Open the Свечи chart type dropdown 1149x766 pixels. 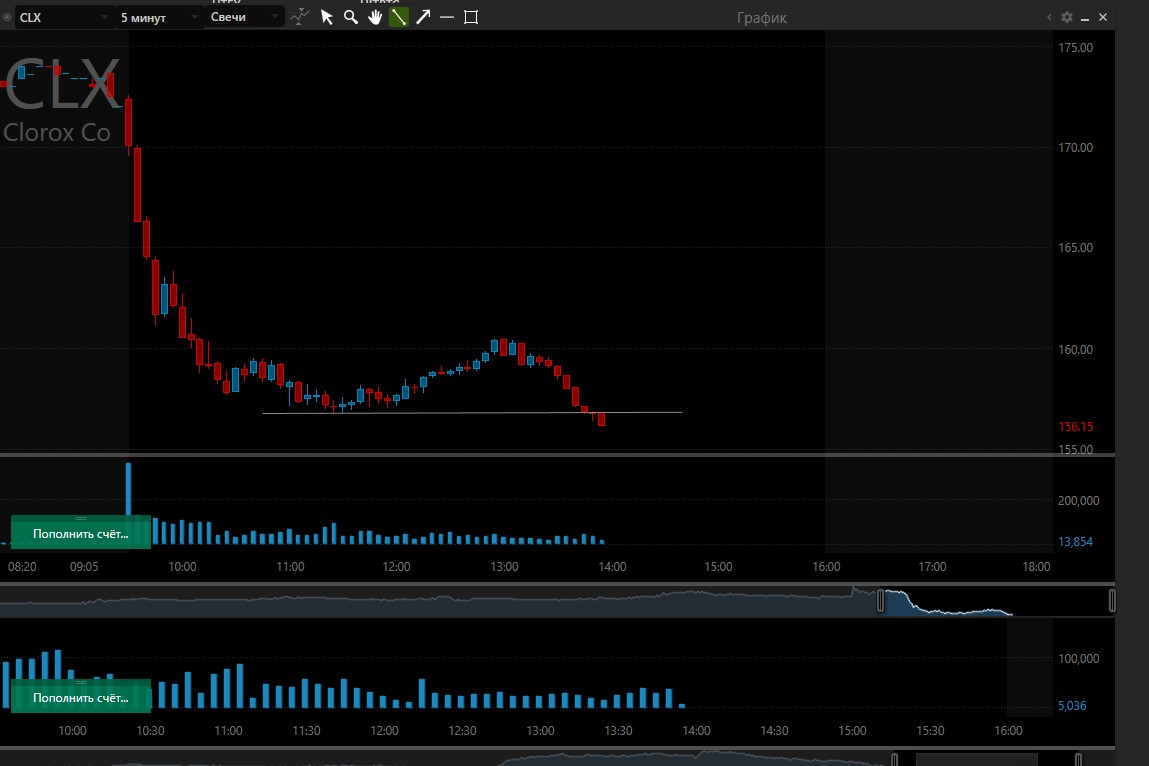point(244,17)
